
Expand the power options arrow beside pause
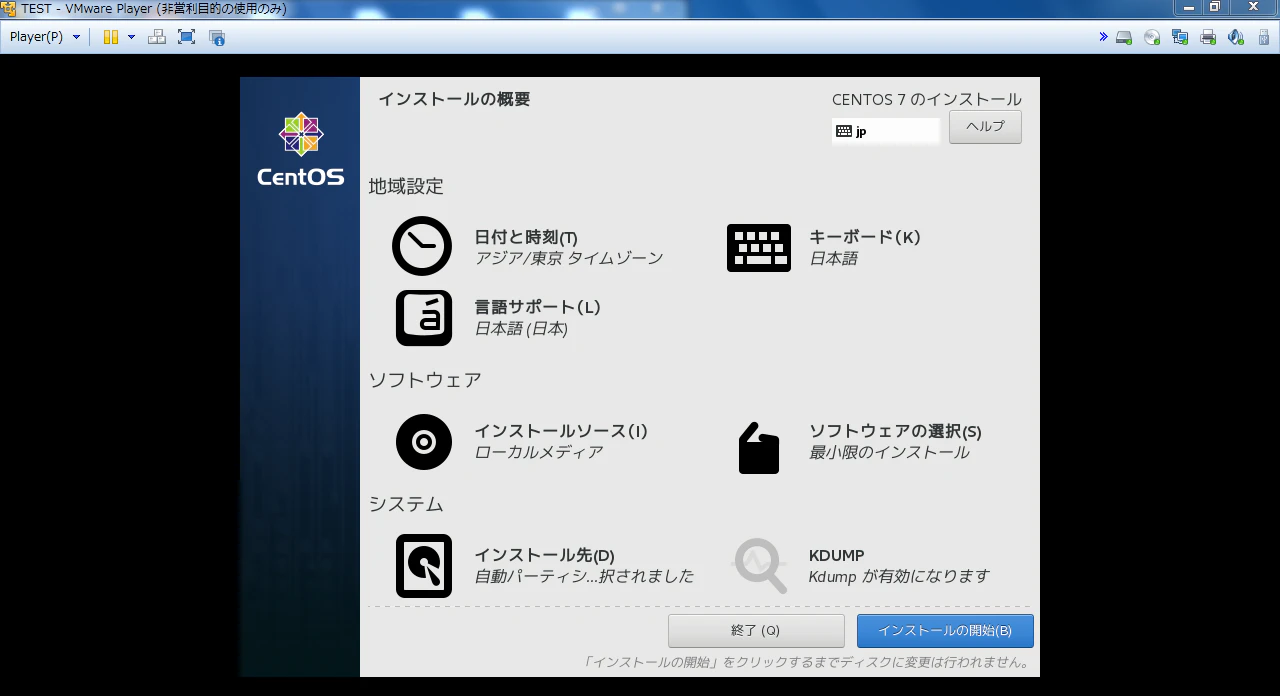(131, 37)
